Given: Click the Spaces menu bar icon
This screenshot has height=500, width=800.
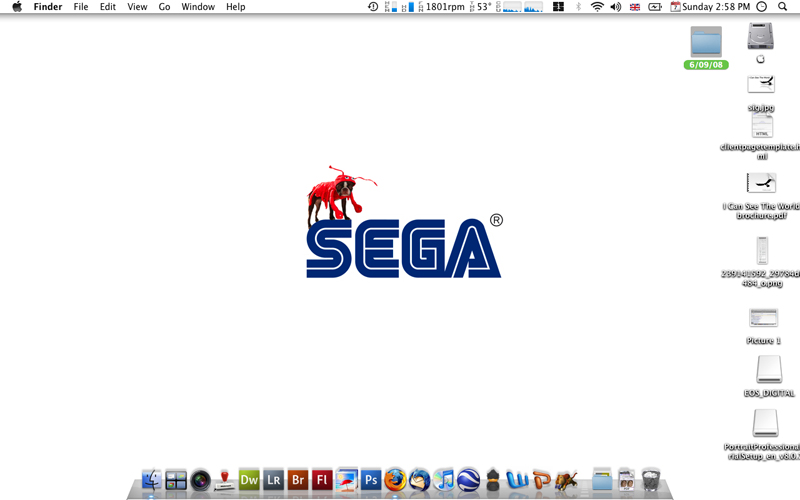Looking at the screenshot, I should pos(559,7).
